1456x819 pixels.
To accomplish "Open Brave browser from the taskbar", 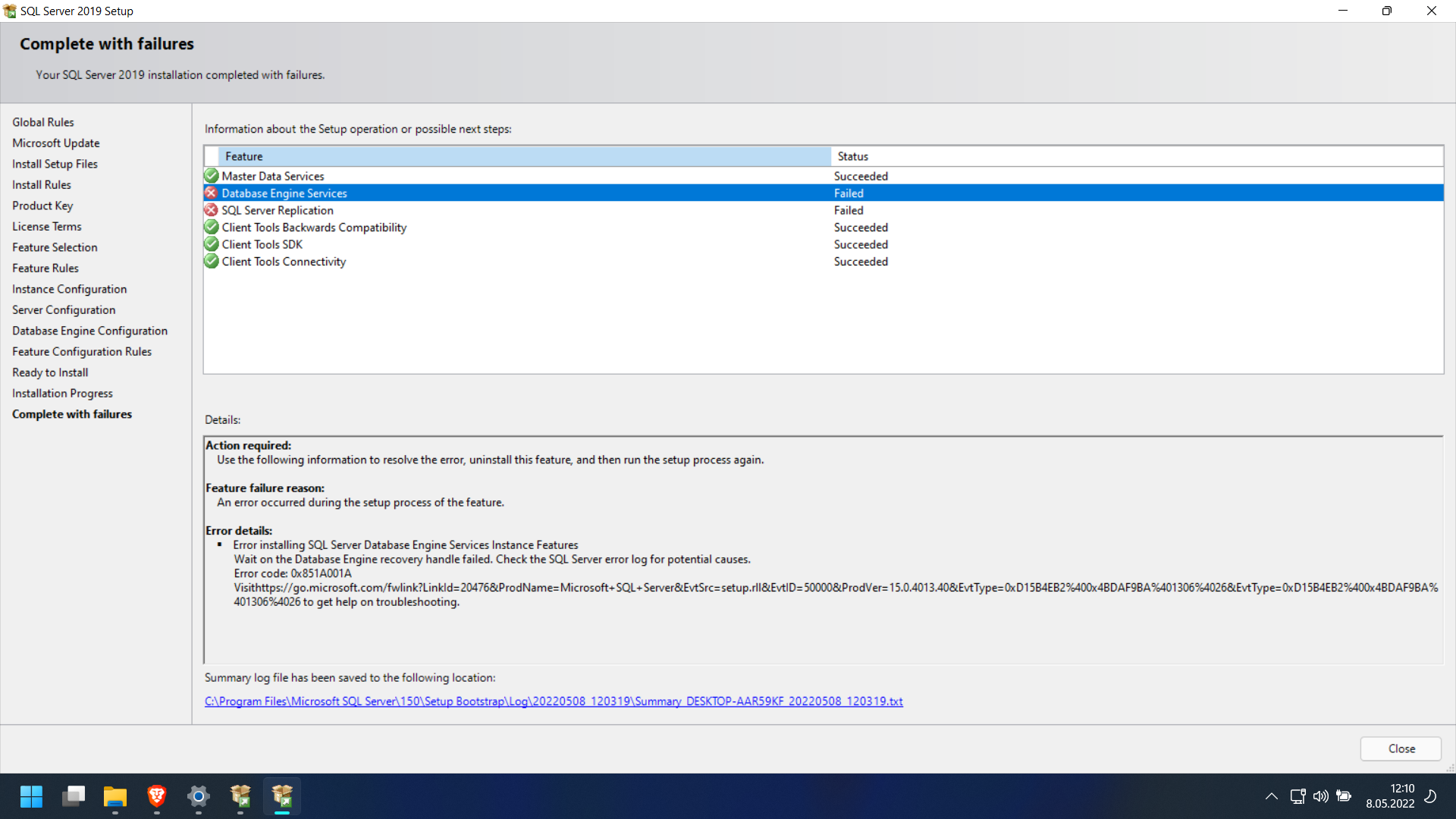I will click(x=157, y=796).
